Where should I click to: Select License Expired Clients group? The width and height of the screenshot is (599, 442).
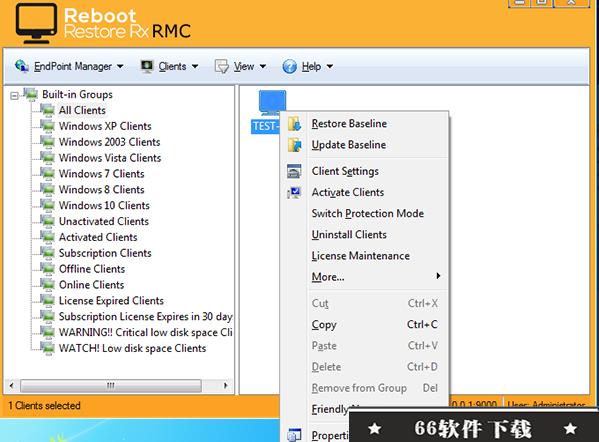click(x=111, y=301)
